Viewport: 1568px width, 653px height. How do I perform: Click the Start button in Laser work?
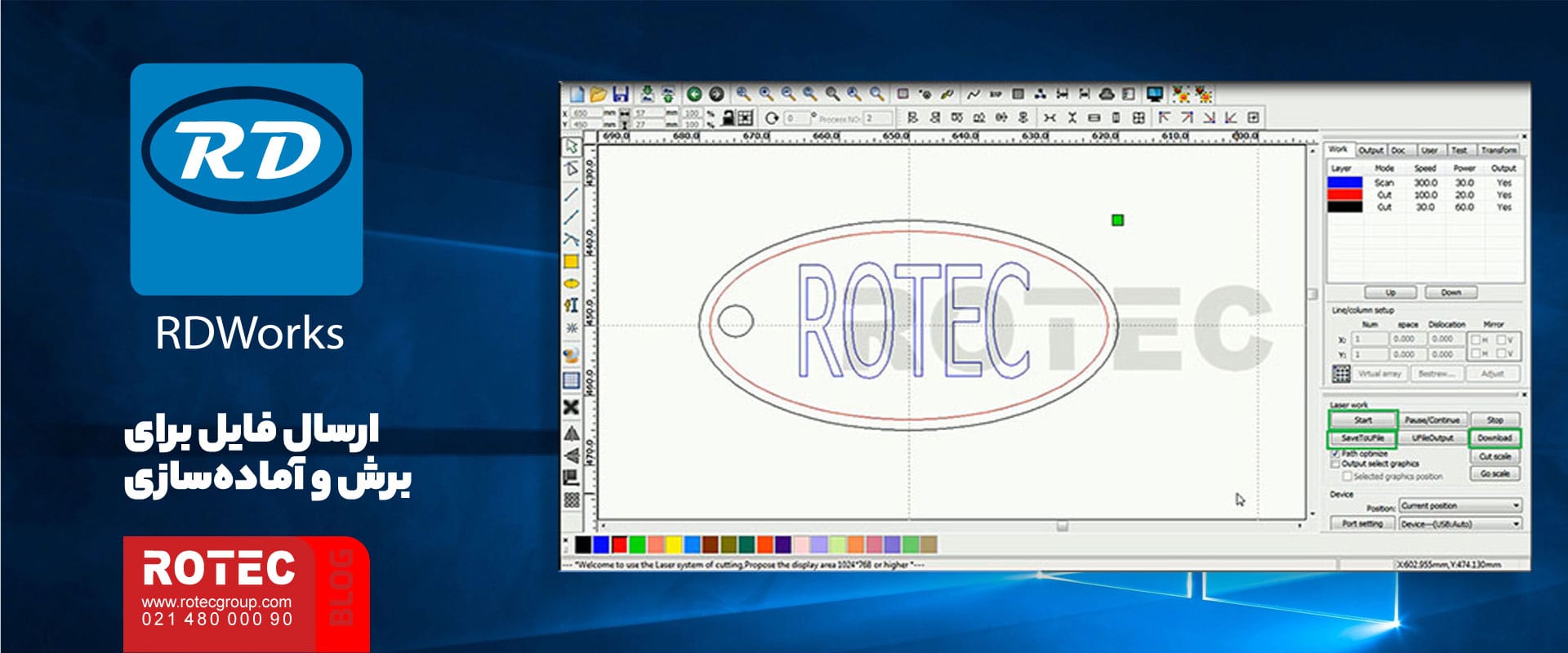point(1363,420)
